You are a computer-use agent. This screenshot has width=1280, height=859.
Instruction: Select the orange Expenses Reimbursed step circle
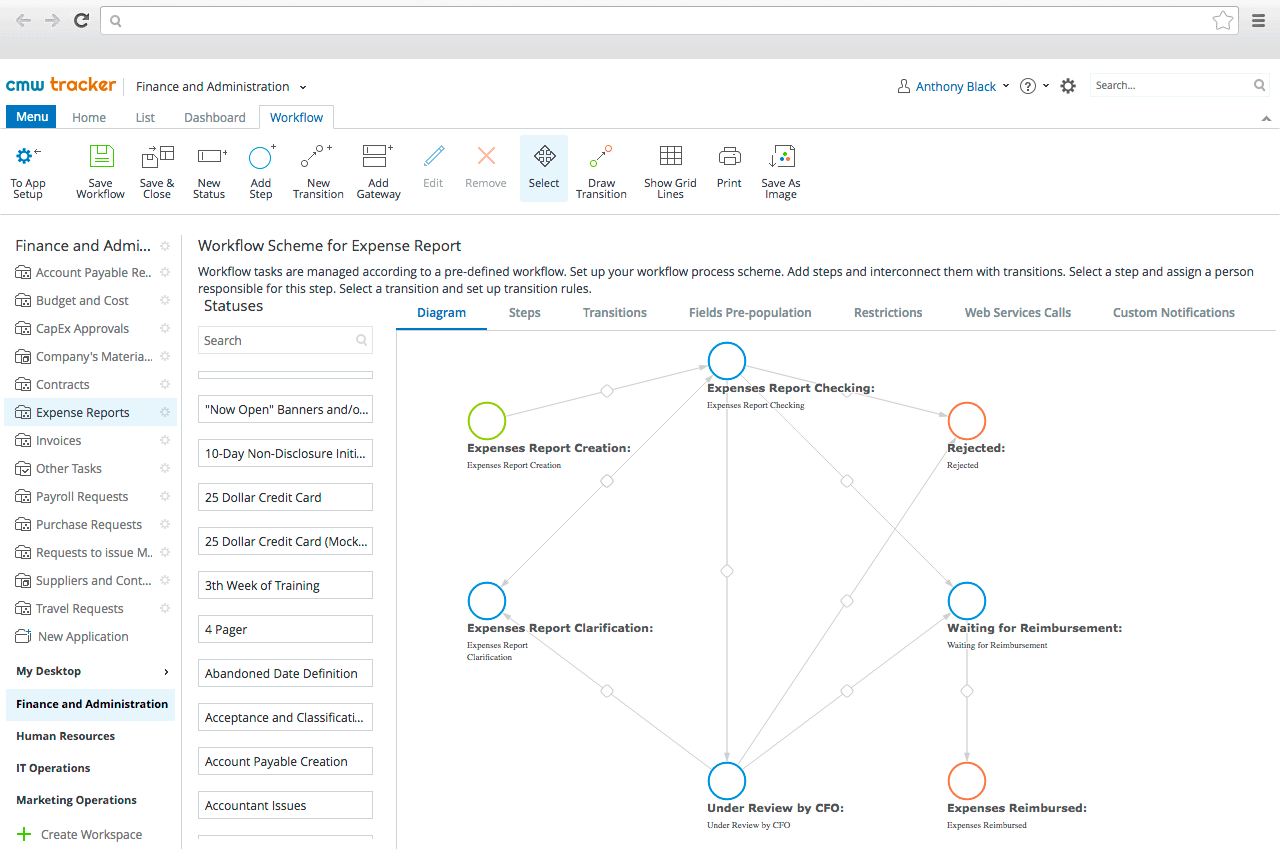click(967, 781)
